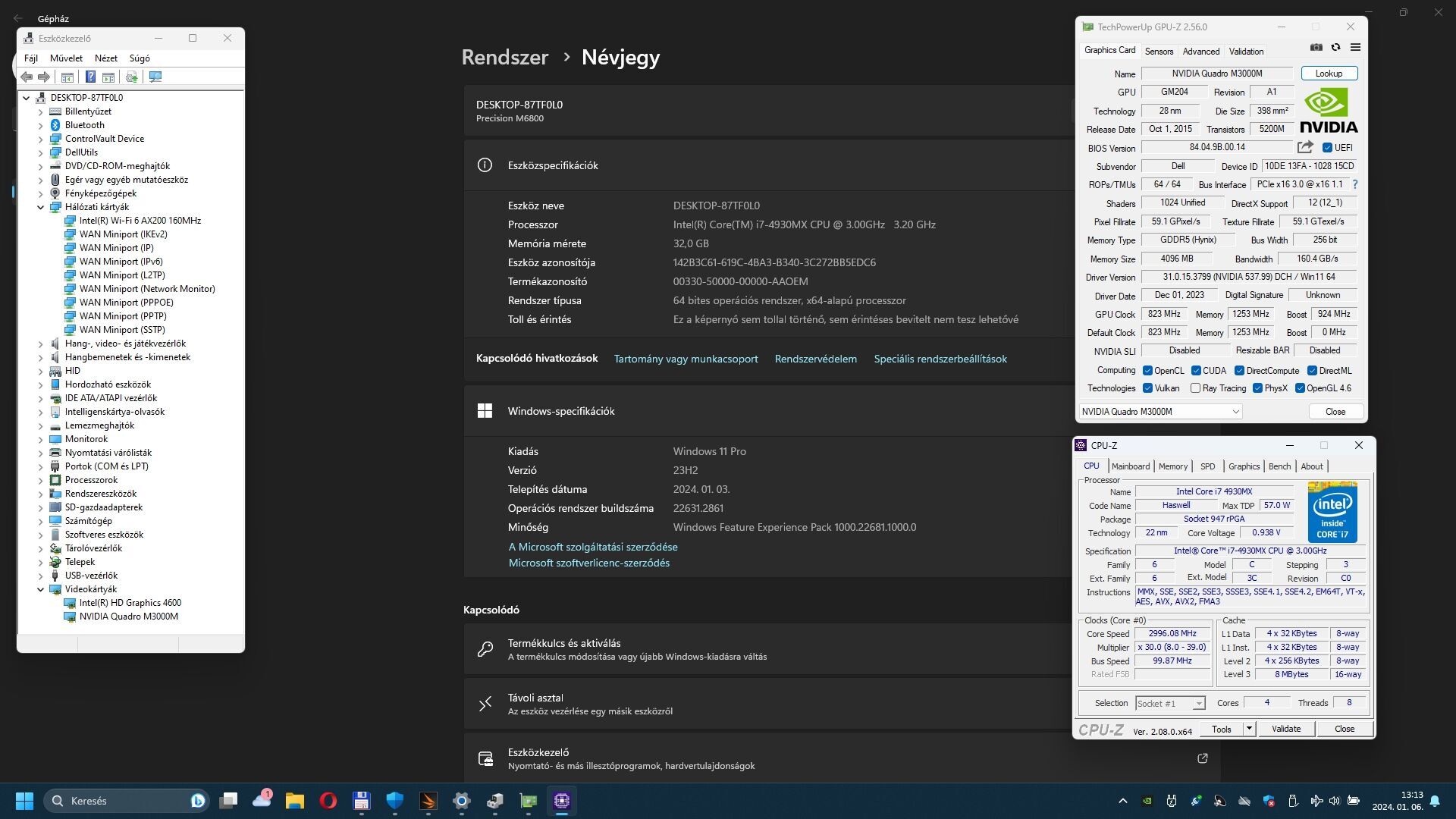This screenshot has height=819, width=1456.
Task: Click the Keresés taskbar search field
Action: (127, 801)
